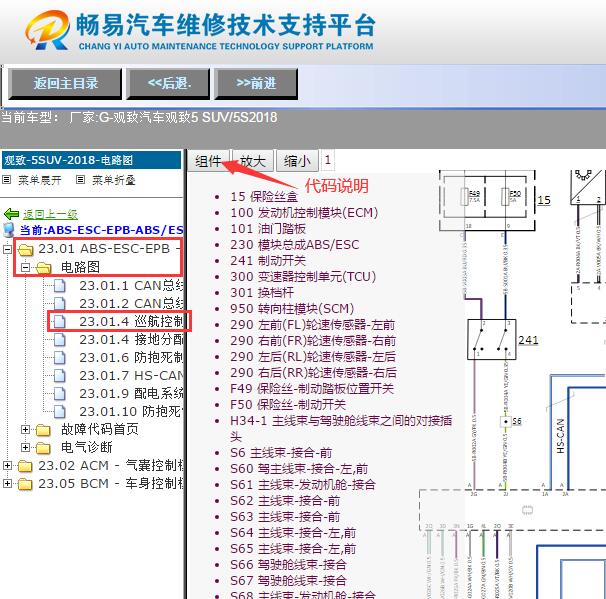
Task: Click the page icon of 23.01.2
Action: click(x=59, y=304)
